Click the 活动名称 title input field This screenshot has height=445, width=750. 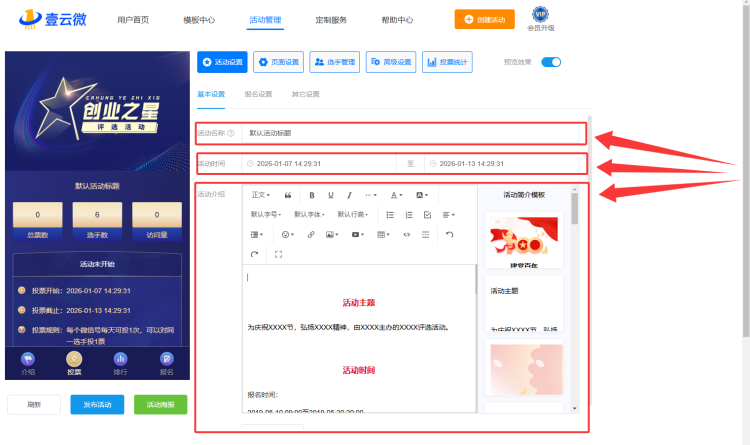[410, 132]
